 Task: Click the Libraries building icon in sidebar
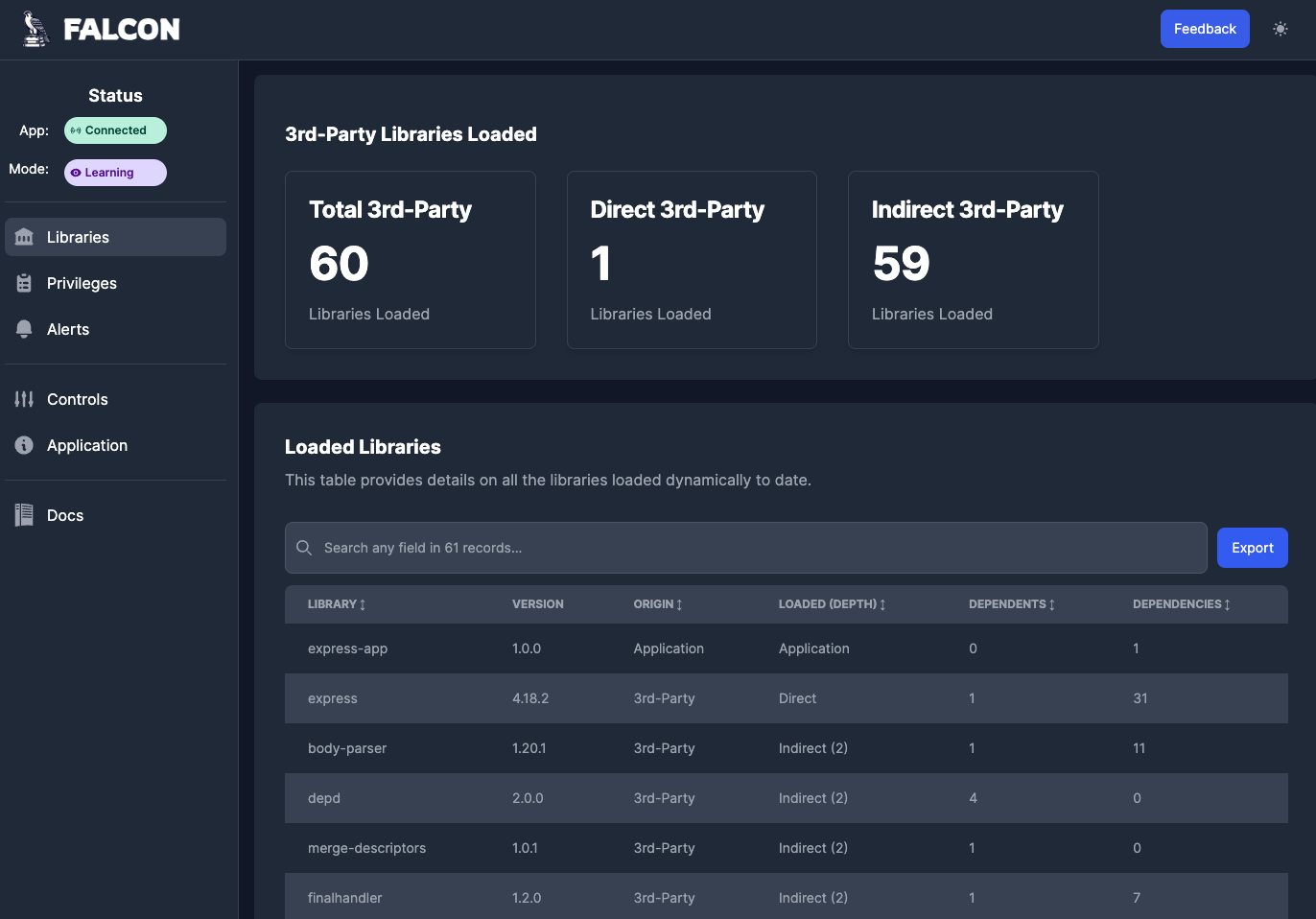tap(25, 237)
